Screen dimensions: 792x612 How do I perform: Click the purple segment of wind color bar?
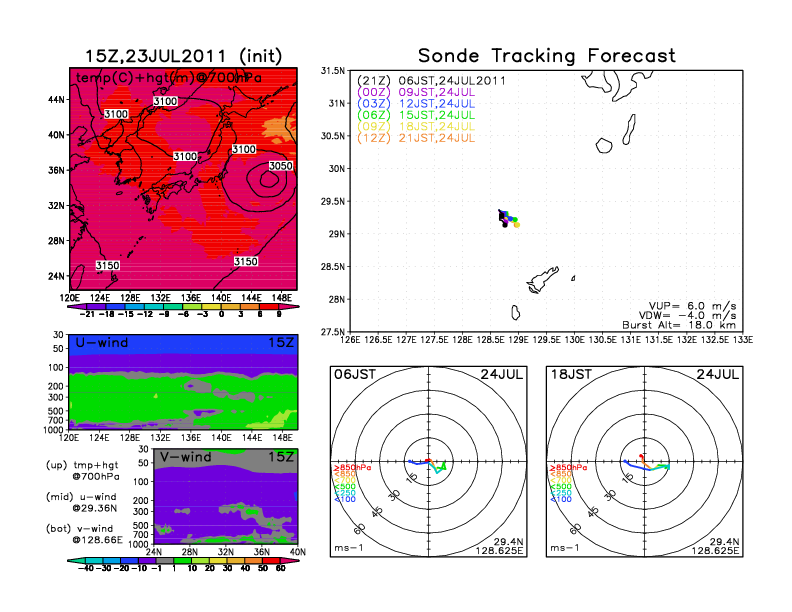[147, 560]
